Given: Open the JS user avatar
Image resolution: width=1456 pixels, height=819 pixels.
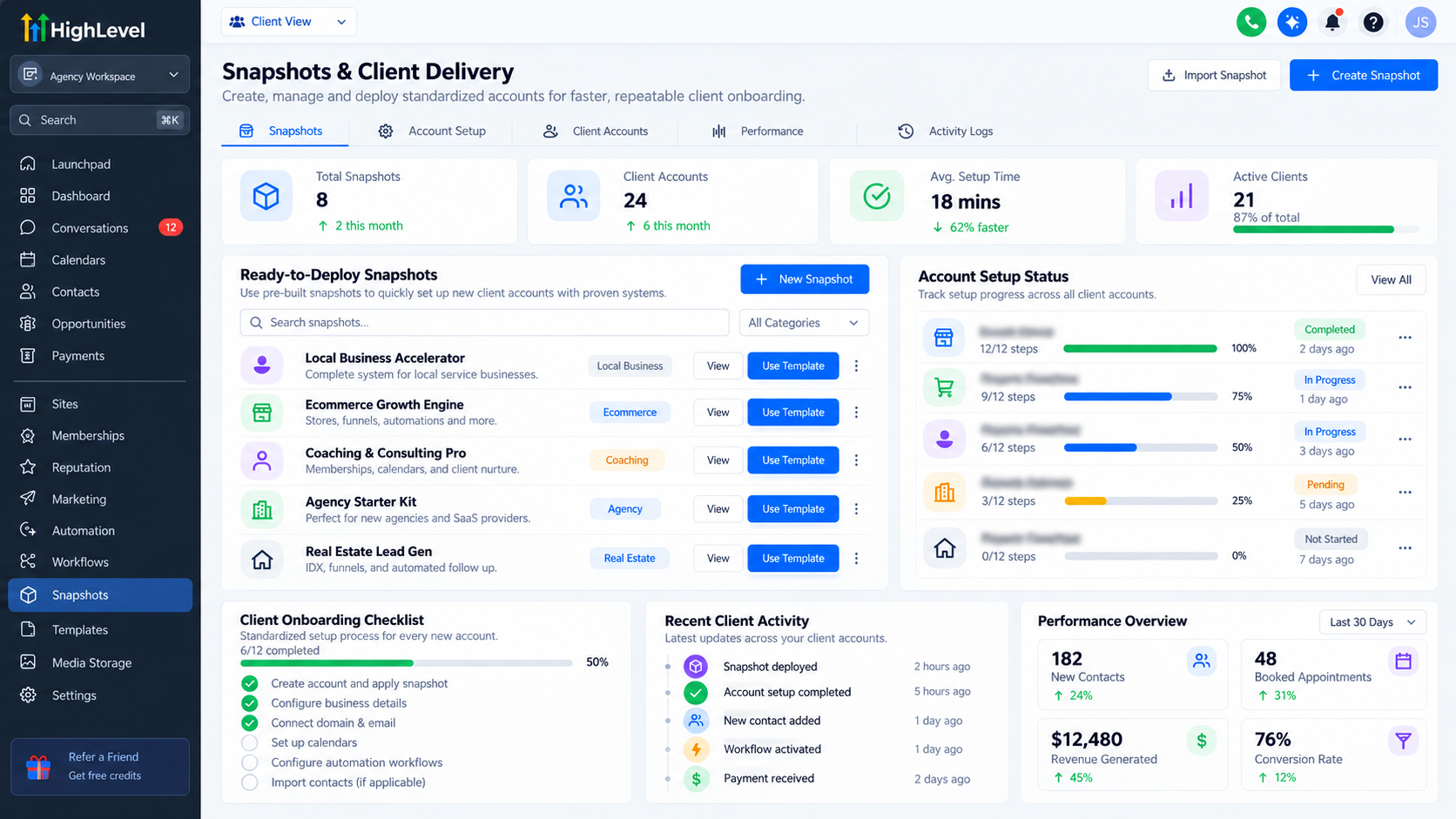Looking at the screenshot, I should point(1420,22).
